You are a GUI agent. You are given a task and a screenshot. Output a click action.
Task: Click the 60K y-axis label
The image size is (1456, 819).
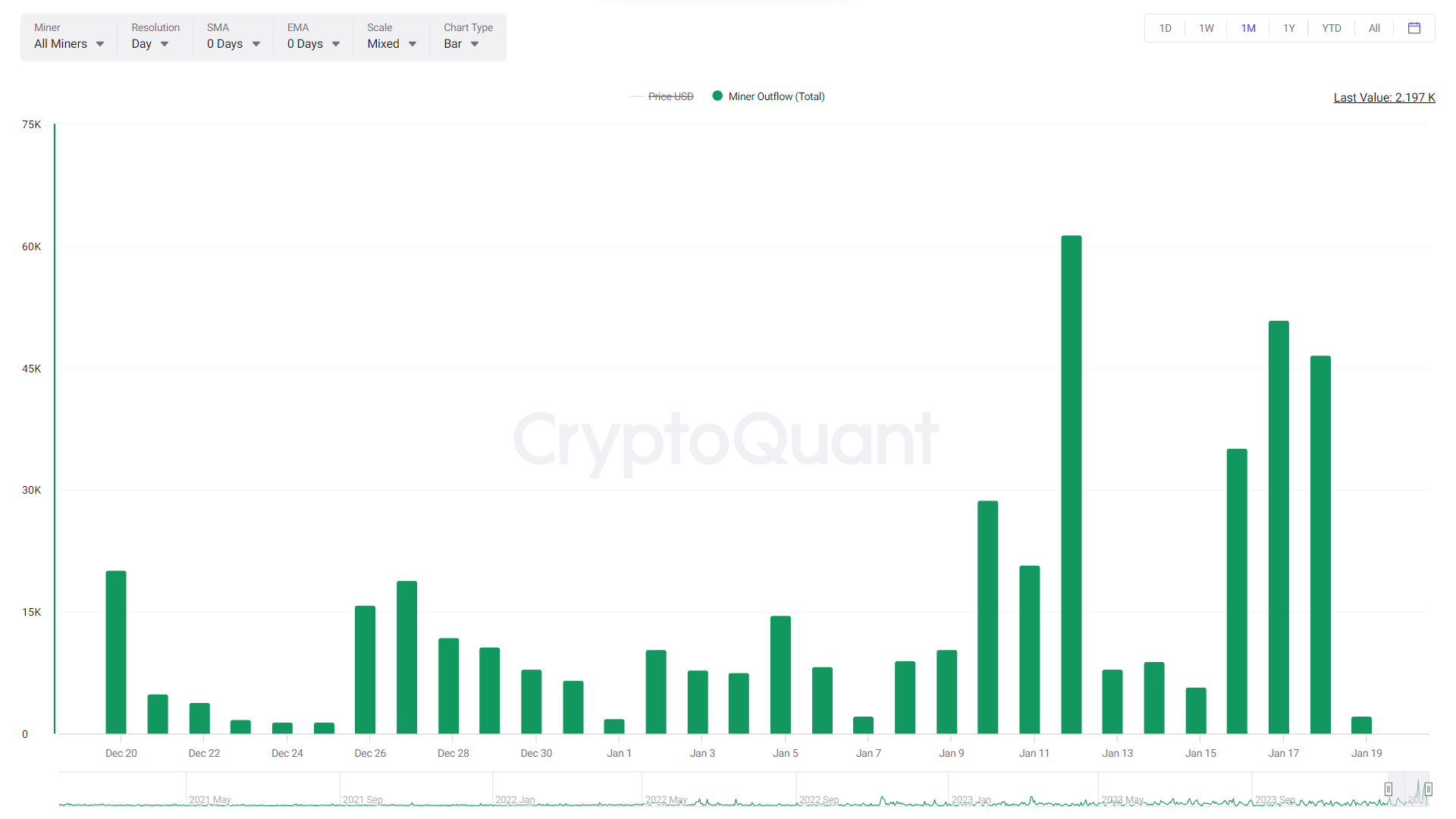coord(32,246)
